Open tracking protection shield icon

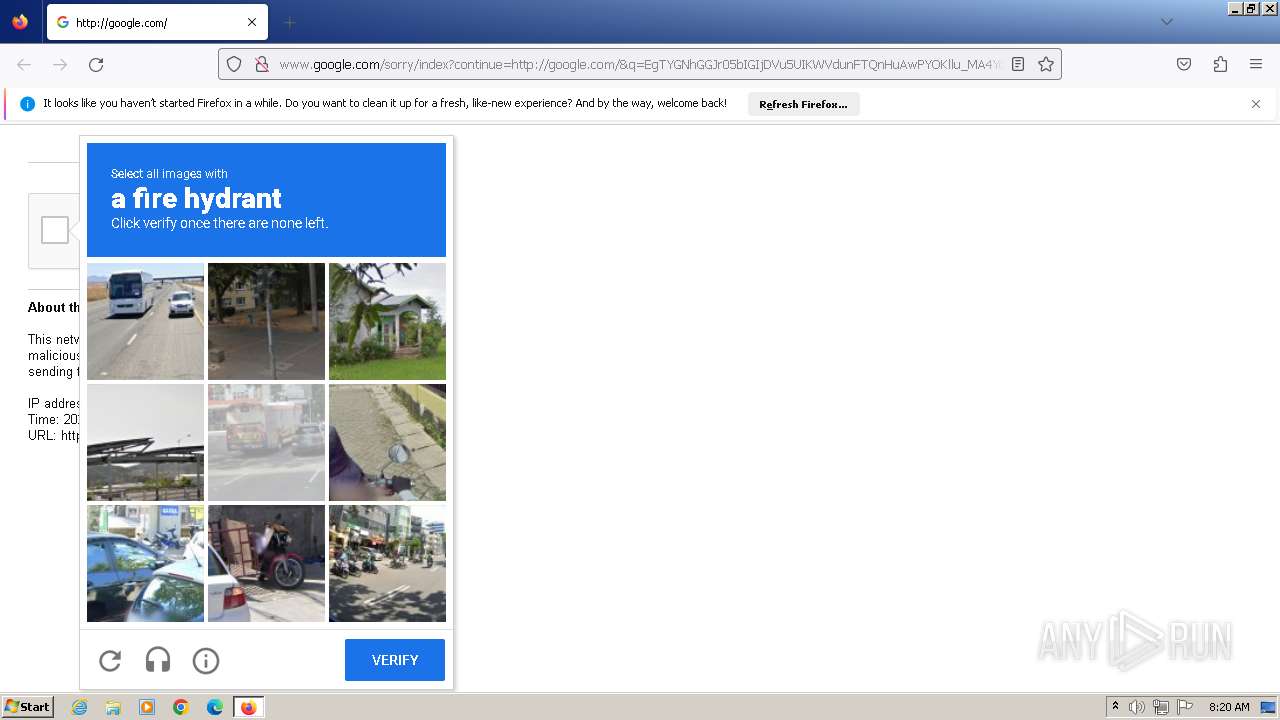point(234,64)
